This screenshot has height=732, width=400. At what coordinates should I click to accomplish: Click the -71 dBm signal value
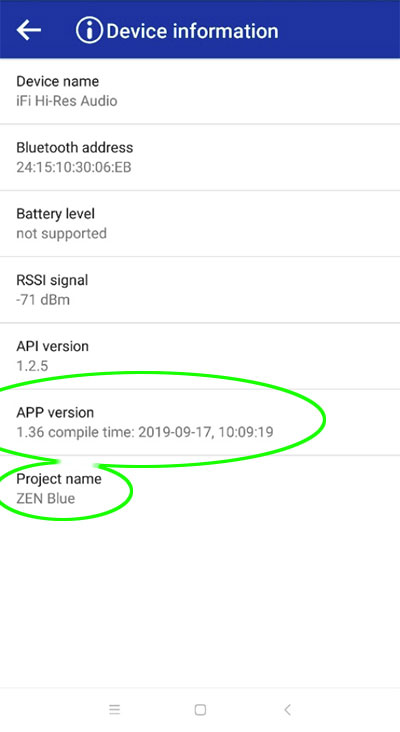pyautogui.click(x=43, y=300)
